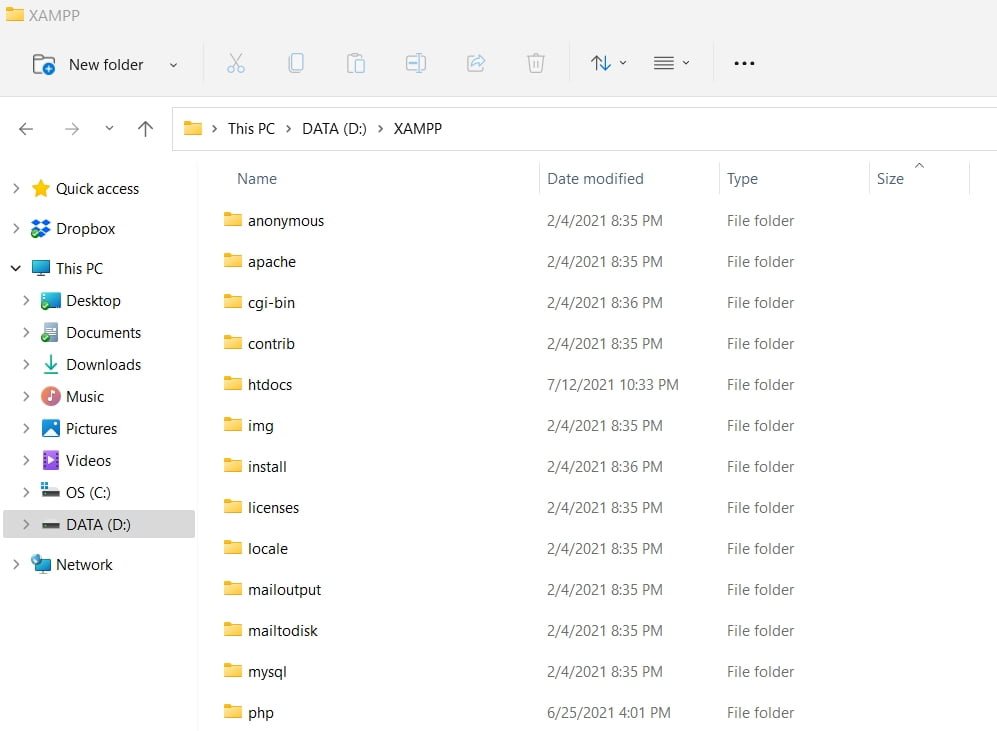The image size is (997, 731).
Task: Select the locale folder icon
Action: [x=233, y=548]
